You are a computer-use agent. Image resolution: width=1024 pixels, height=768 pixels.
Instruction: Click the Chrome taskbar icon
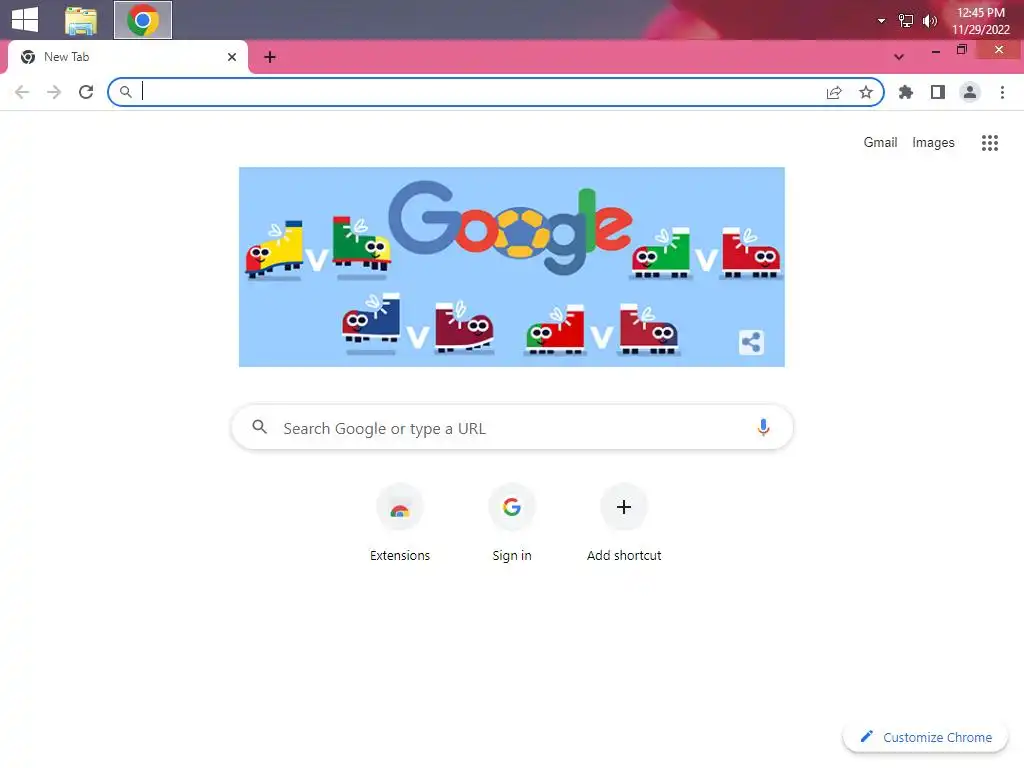click(143, 20)
